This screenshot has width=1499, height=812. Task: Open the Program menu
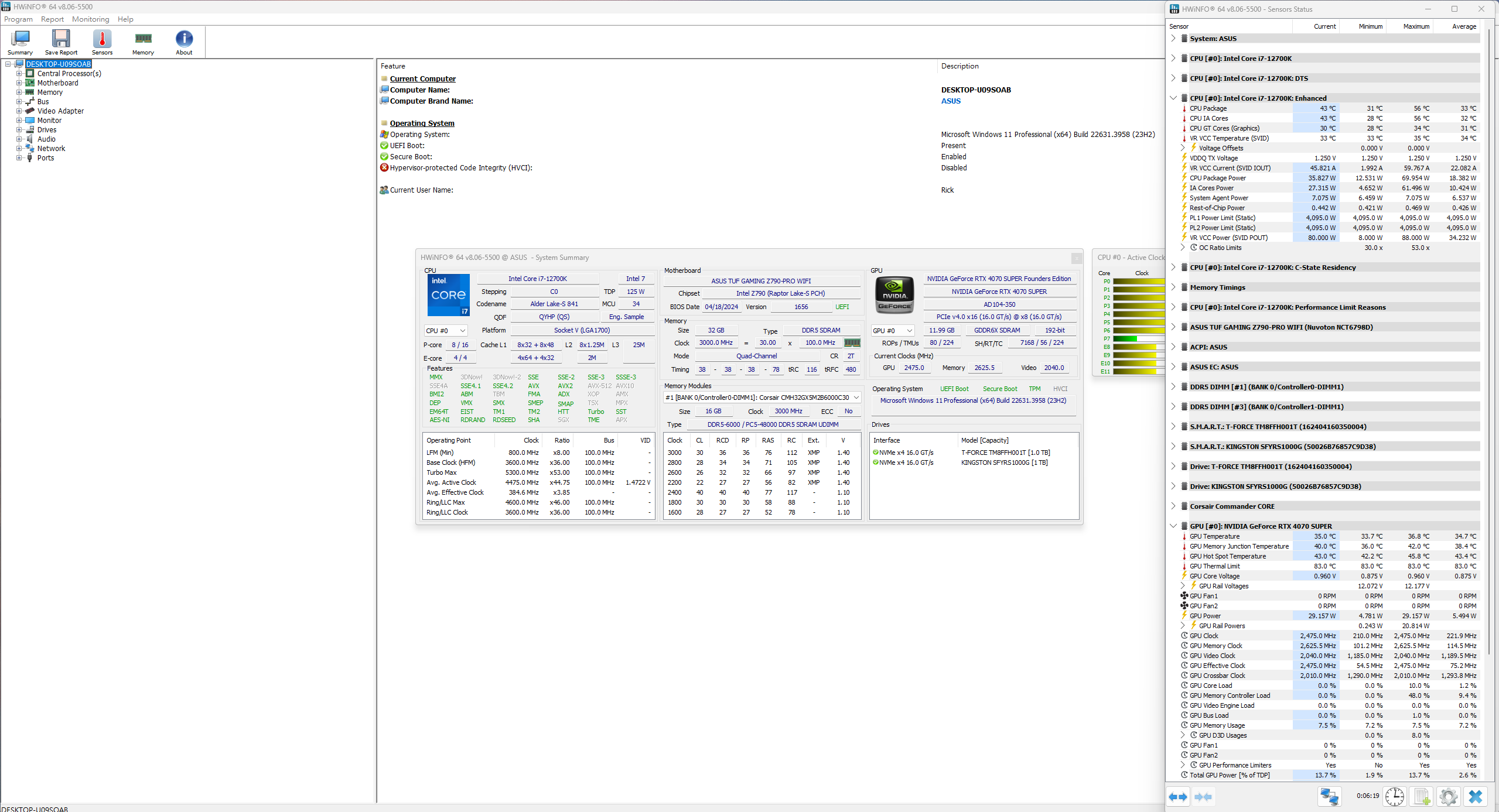click(x=18, y=19)
